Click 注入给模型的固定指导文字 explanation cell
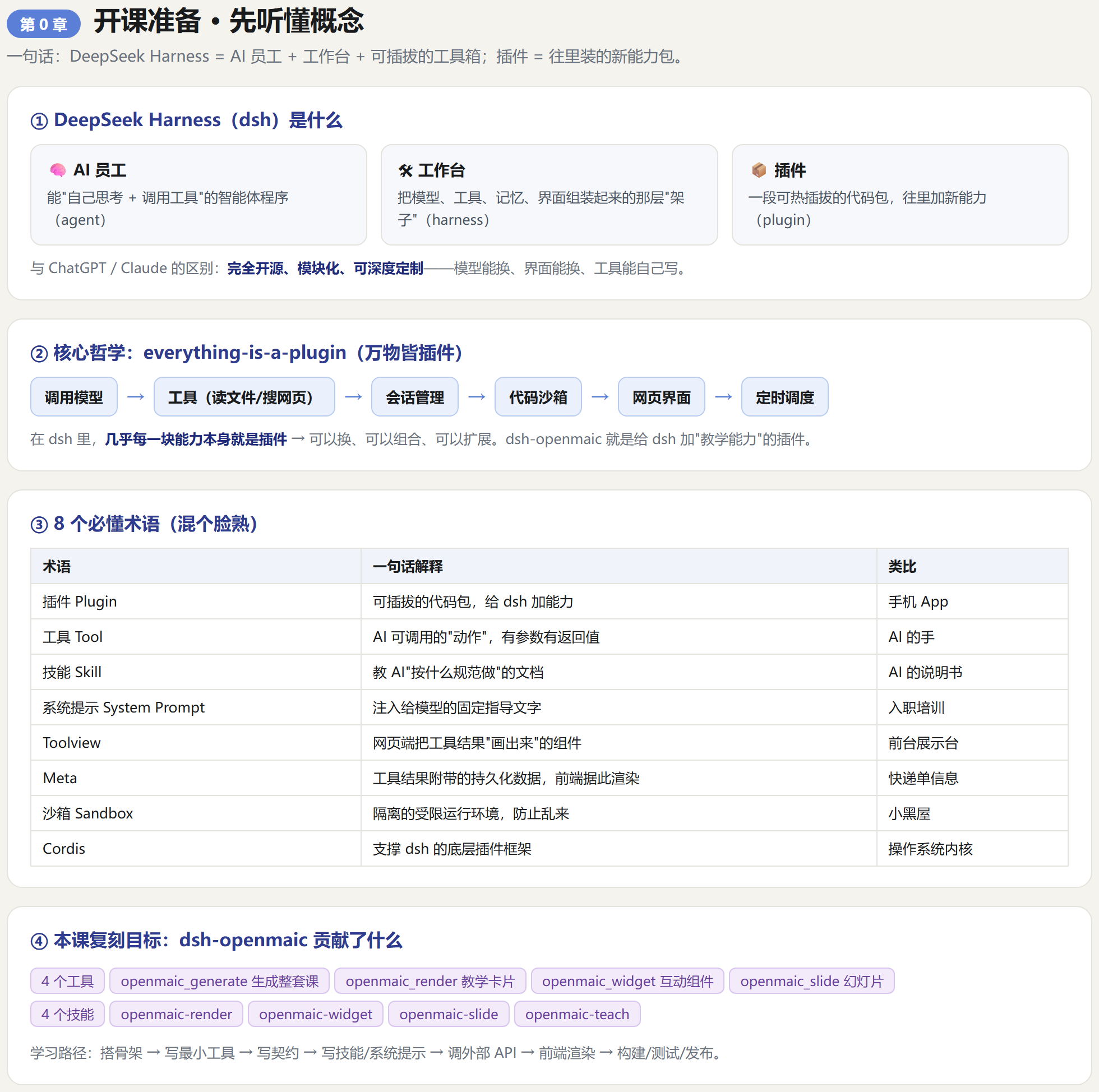The image size is (1099, 1092). coord(619,707)
